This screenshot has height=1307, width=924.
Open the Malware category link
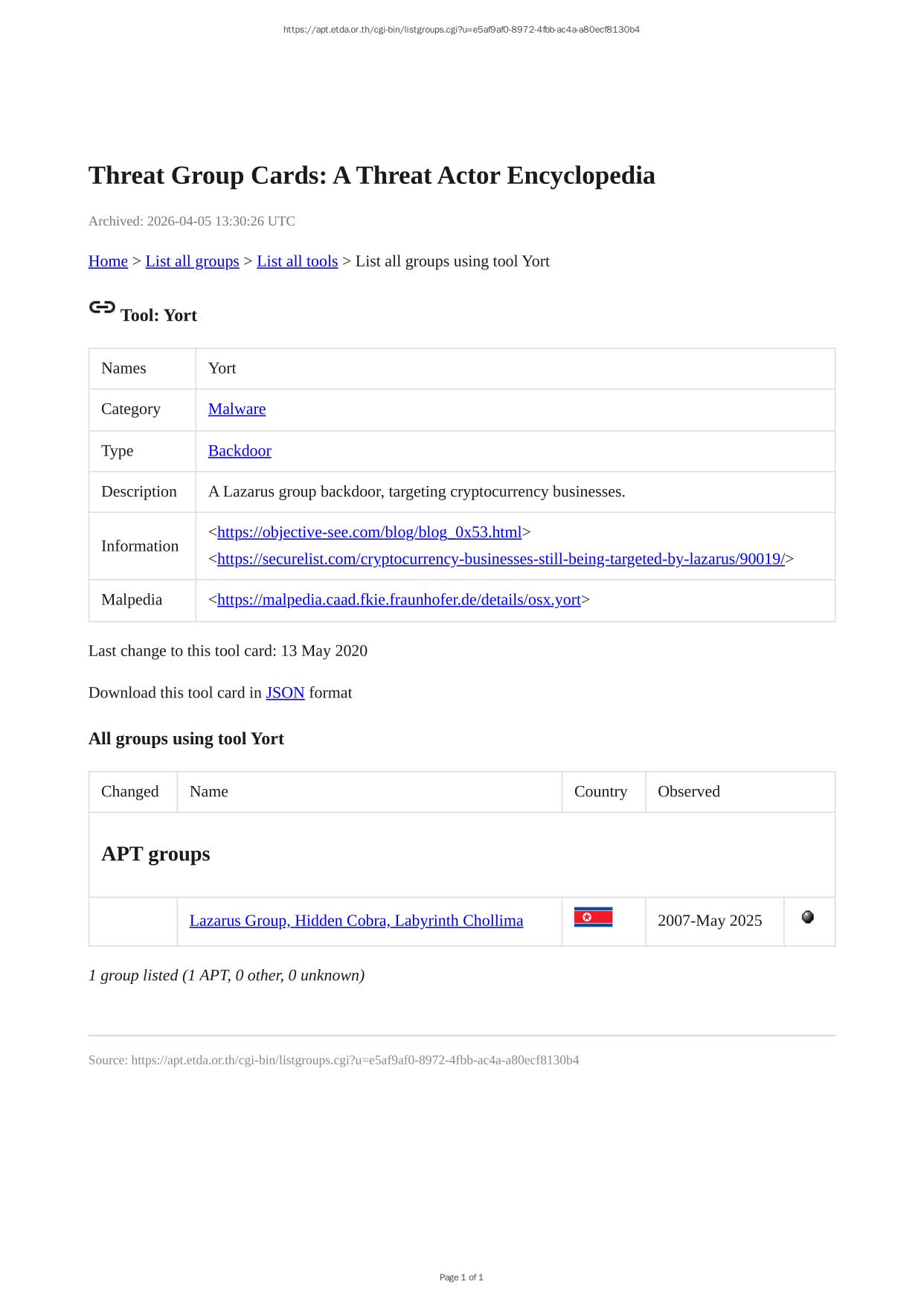click(x=237, y=409)
